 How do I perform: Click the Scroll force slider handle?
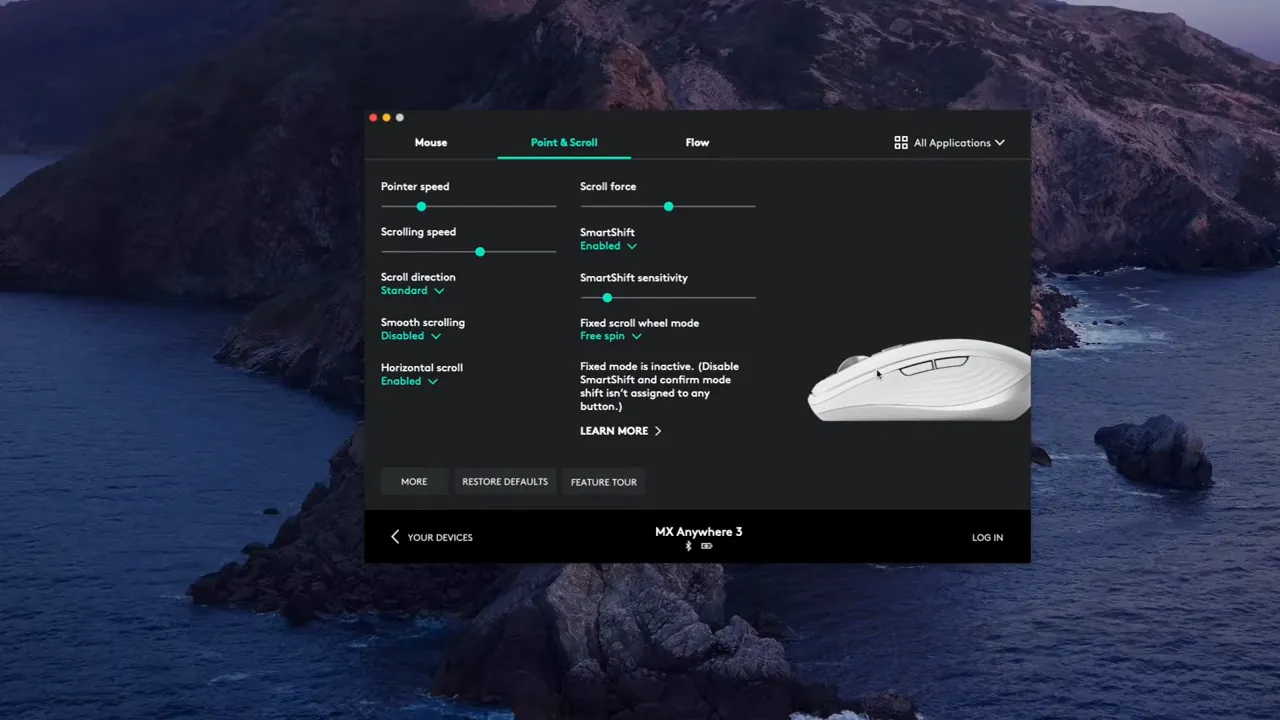(x=668, y=206)
